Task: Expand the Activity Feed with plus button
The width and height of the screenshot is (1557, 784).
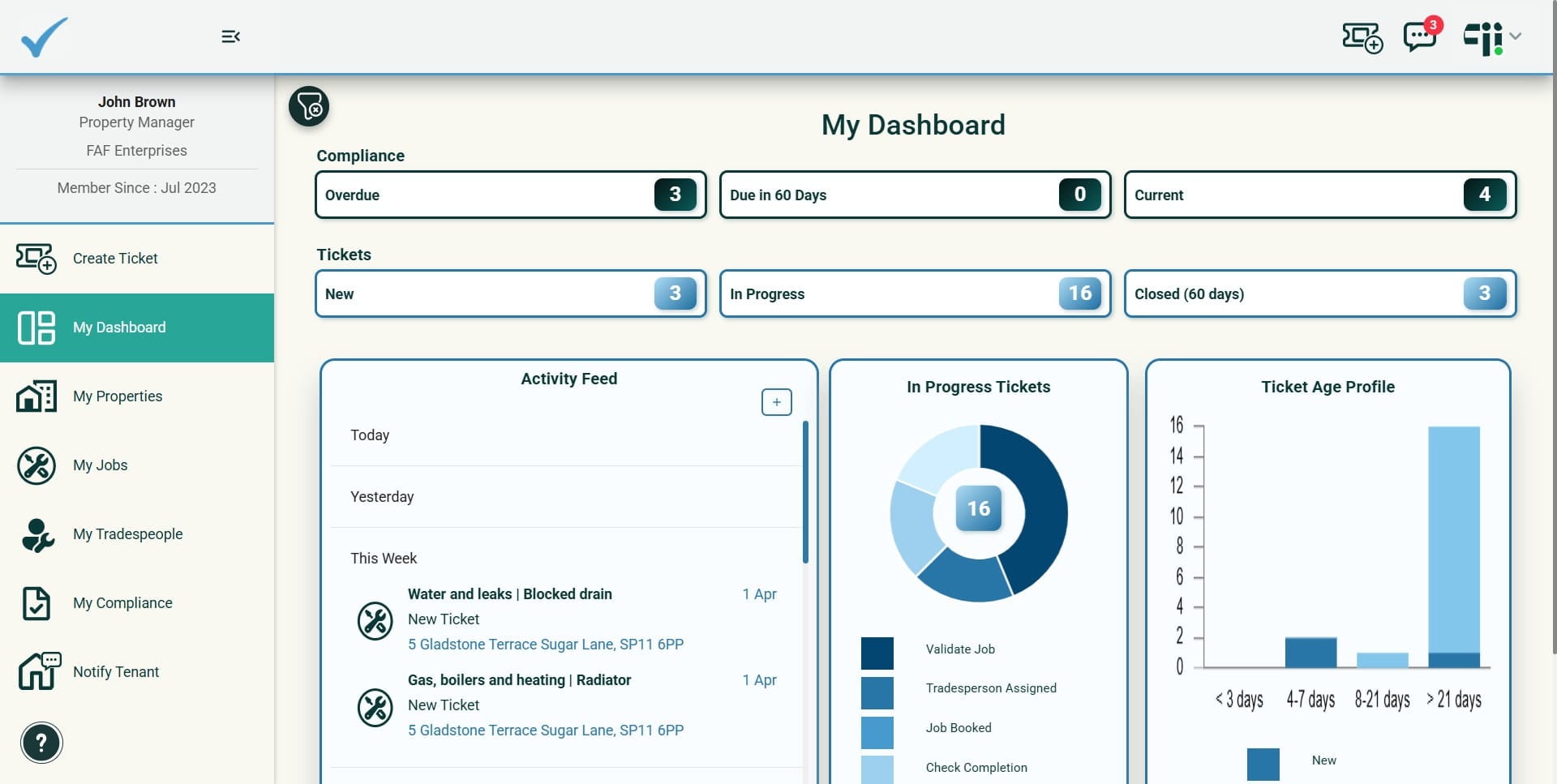Action: point(776,402)
